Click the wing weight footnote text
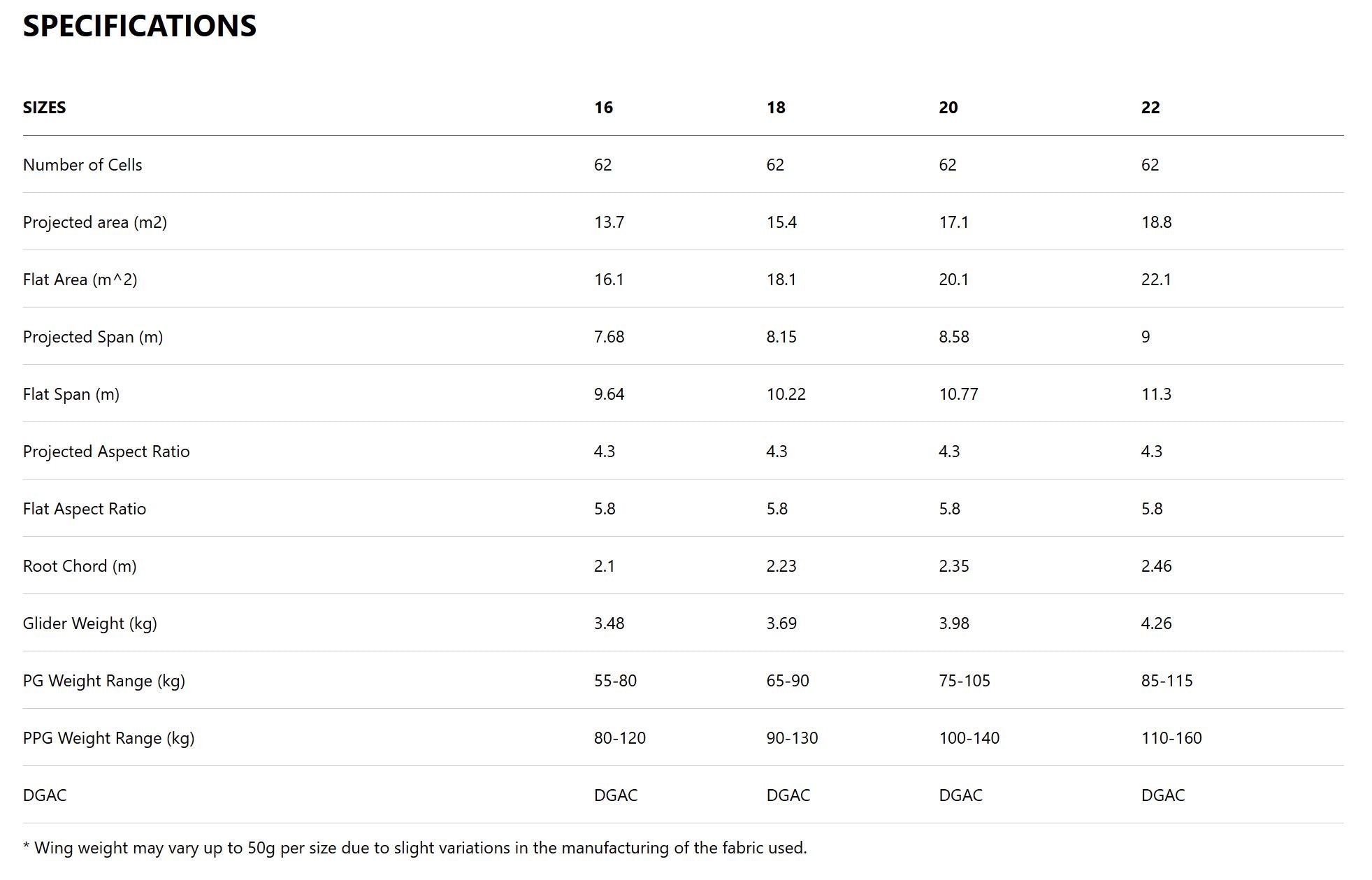This screenshot has height=880, width=1372. 415,849
